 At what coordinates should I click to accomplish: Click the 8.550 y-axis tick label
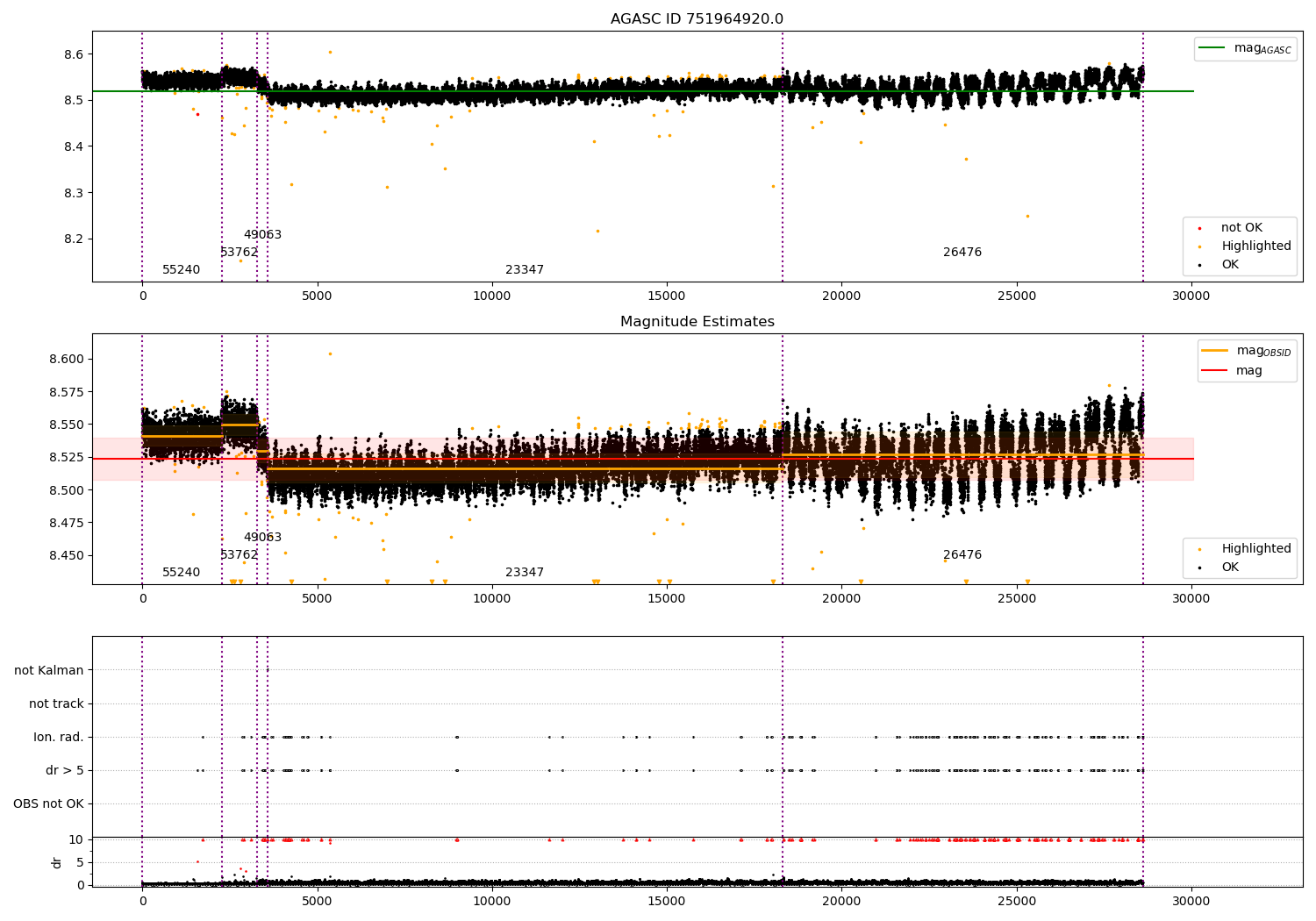(x=67, y=425)
